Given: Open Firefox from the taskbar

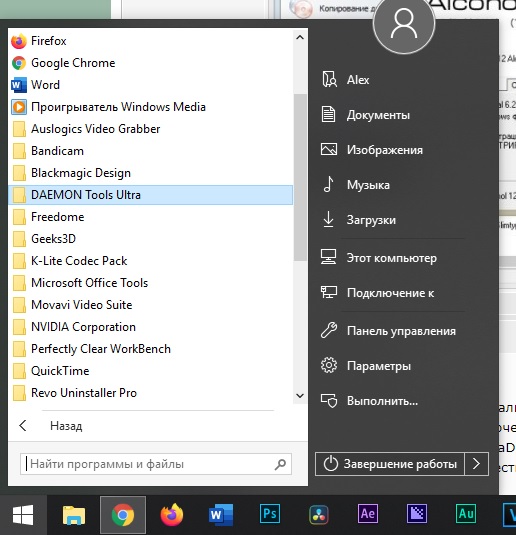Looking at the screenshot, I should (172, 515).
